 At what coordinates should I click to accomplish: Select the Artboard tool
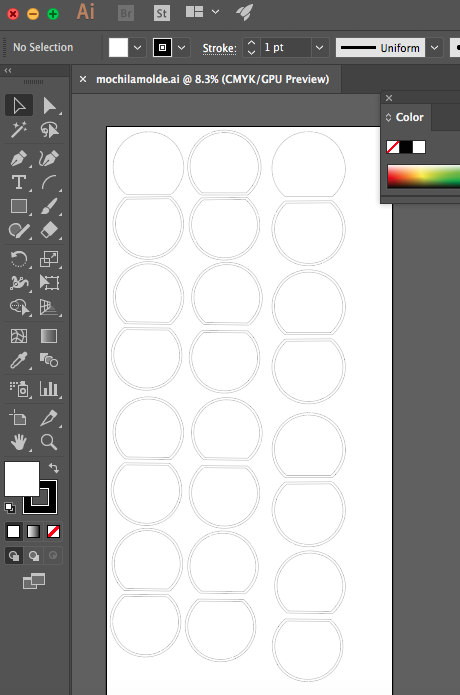click(19, 418)
